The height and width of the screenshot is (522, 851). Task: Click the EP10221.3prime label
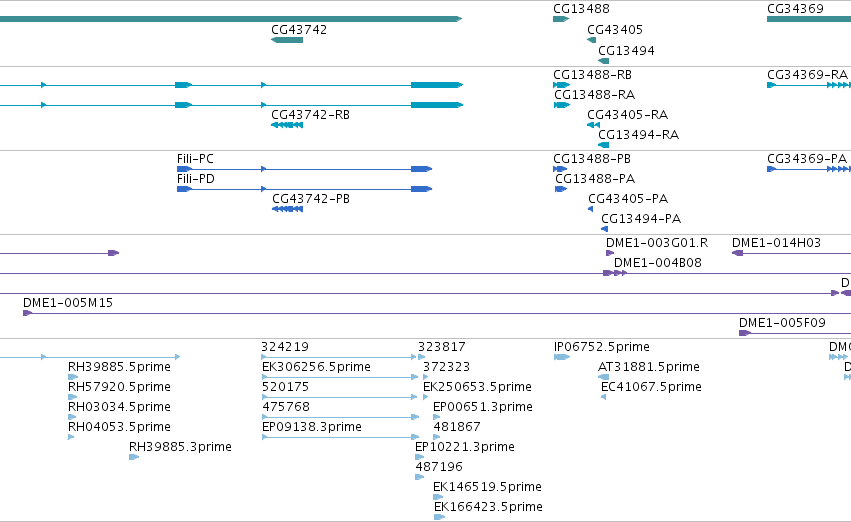465,448
